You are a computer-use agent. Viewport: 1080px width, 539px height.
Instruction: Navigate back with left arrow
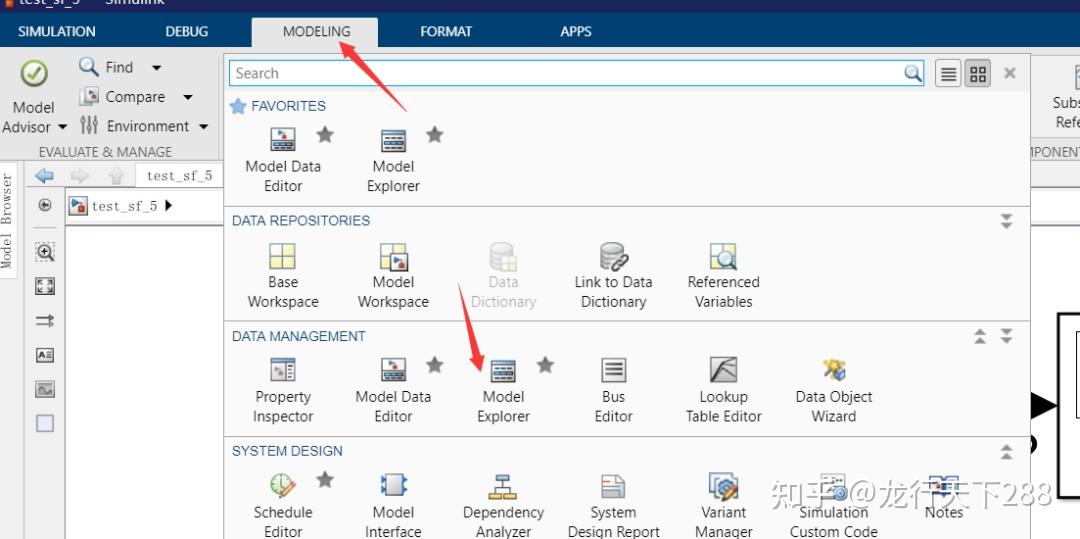pos(44,176)
